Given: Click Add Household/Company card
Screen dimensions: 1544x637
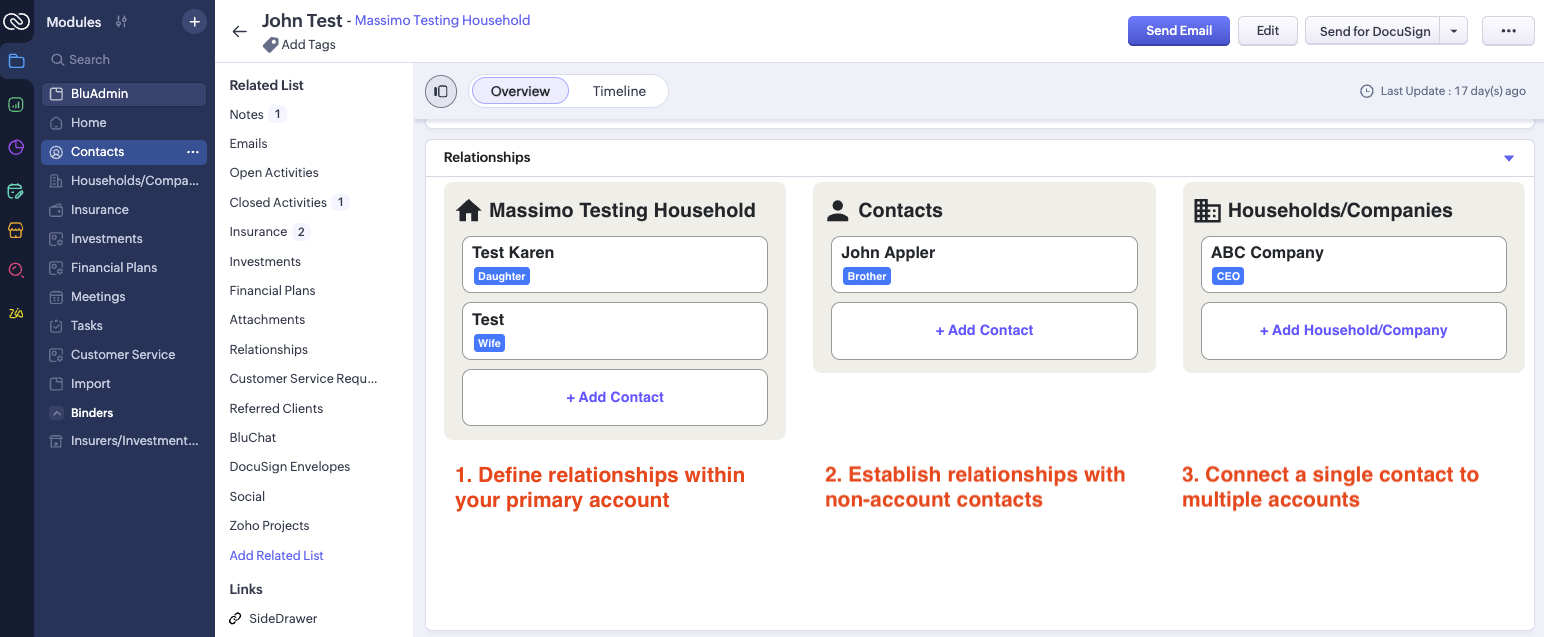Looking at the screenshot, I should pos(1353,331).
